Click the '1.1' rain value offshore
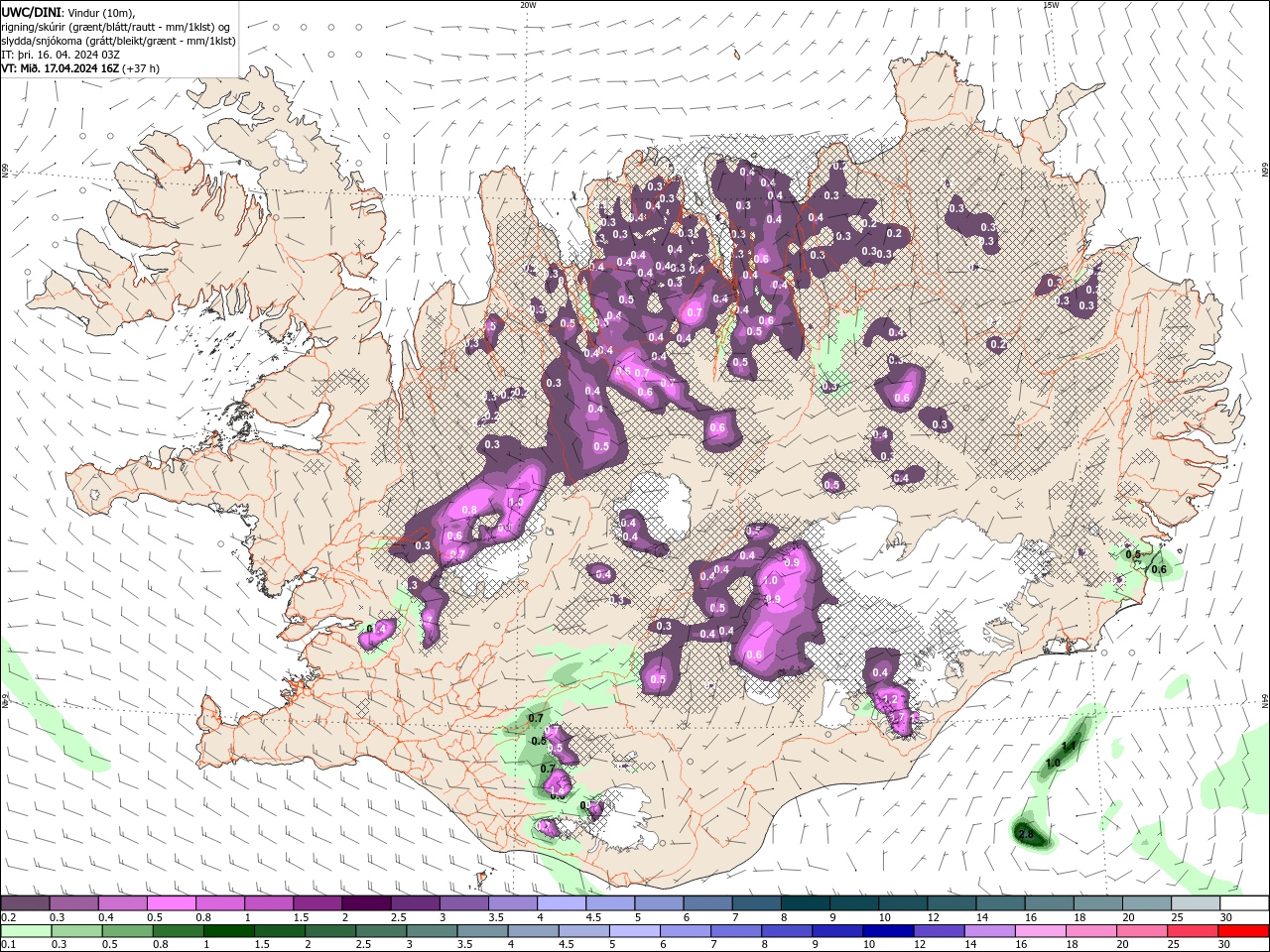Image resolution: width=1270 pixels, height=952 pixels. point(1070,746)
